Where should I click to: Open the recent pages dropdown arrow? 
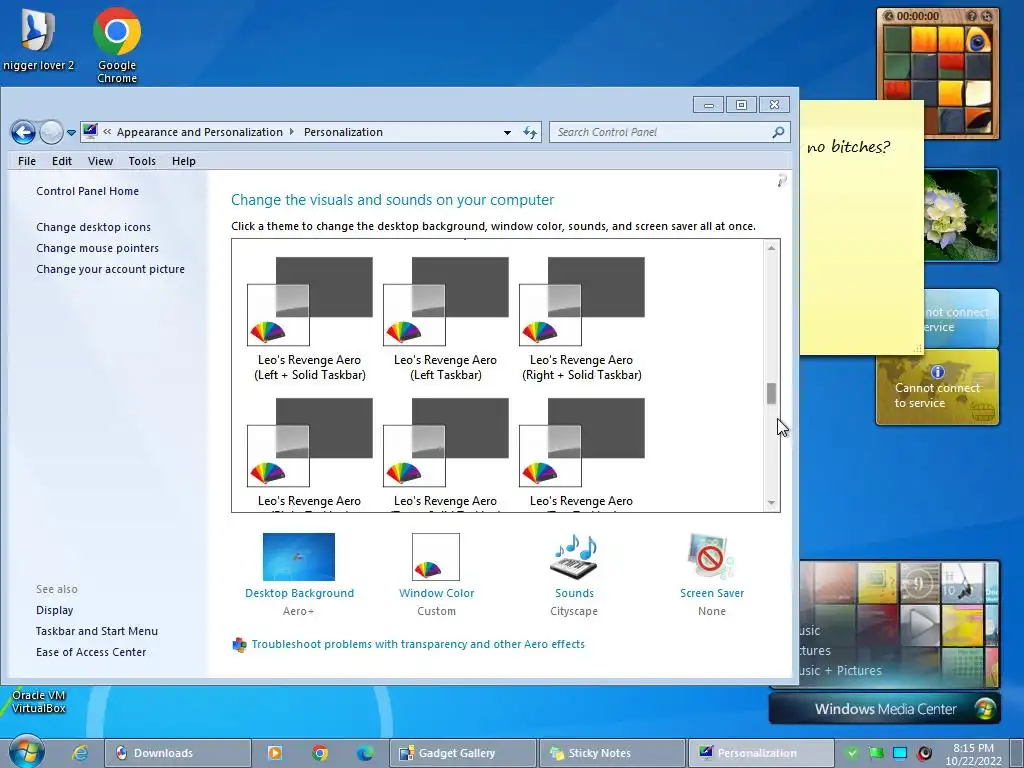click(71, 133)
